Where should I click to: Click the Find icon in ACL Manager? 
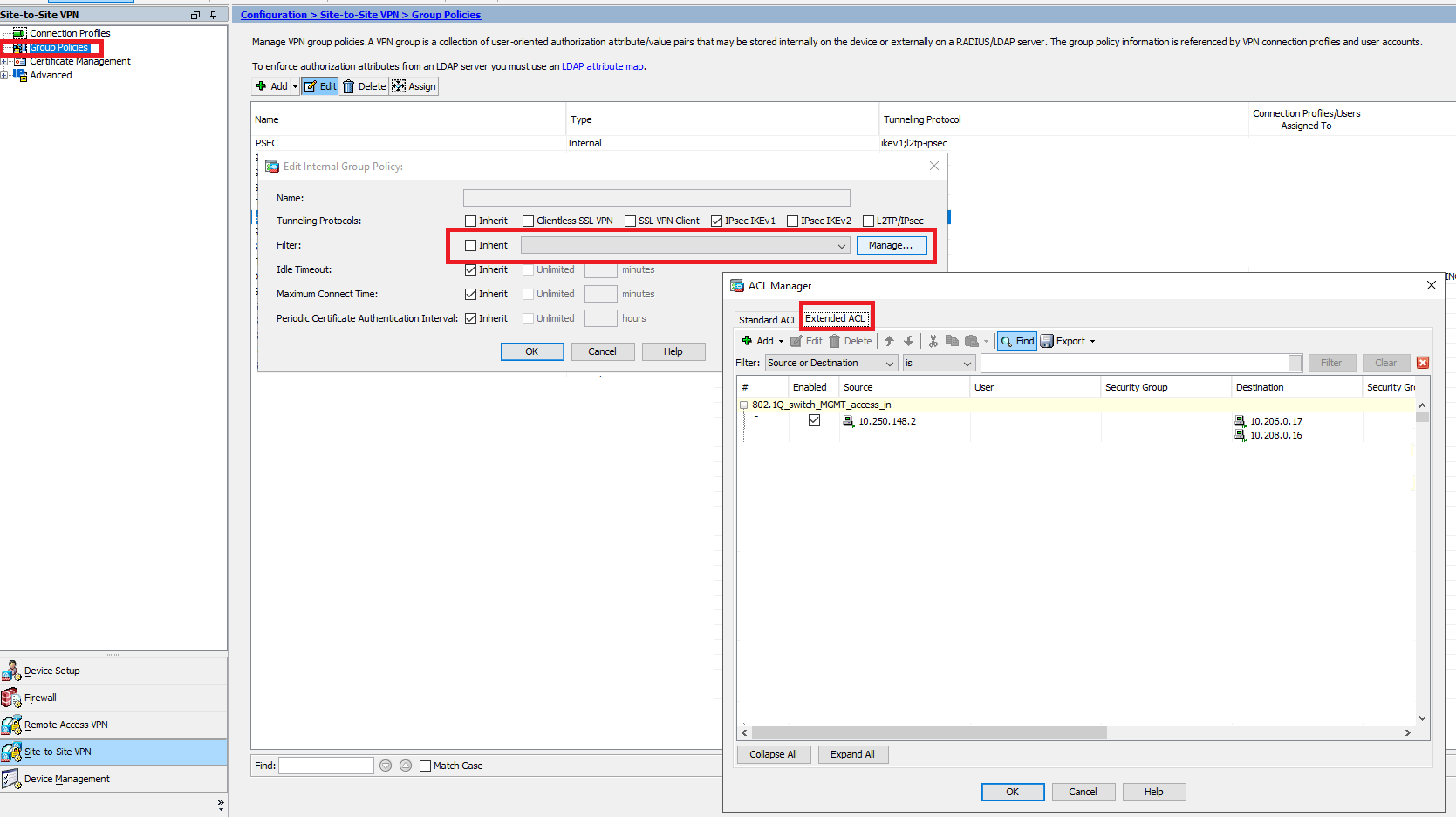(x=1015, y=340)
